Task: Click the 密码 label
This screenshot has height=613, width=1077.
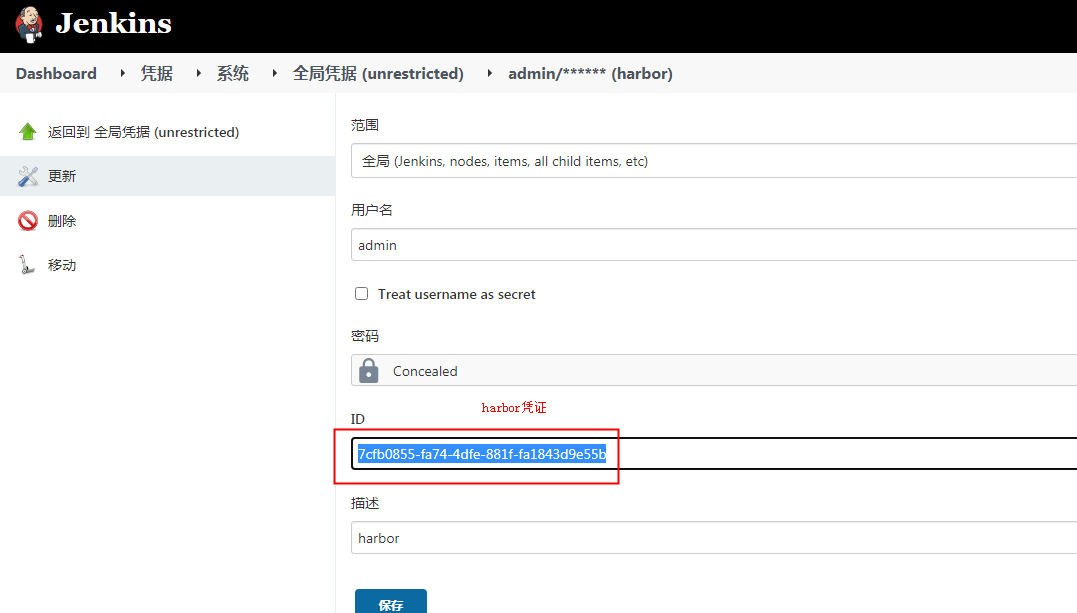Action: pos(365,336)
